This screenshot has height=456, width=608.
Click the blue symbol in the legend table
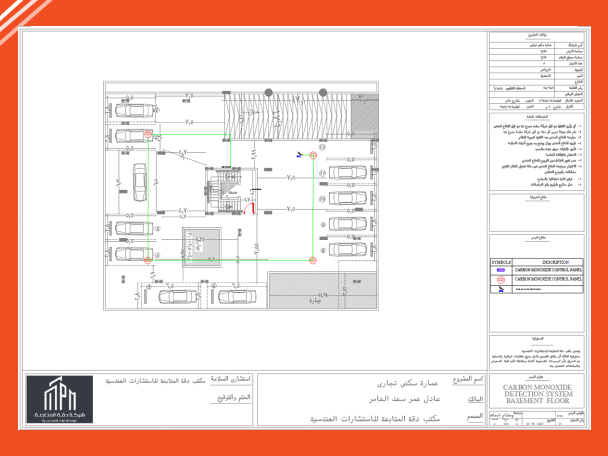click(501, 271)
